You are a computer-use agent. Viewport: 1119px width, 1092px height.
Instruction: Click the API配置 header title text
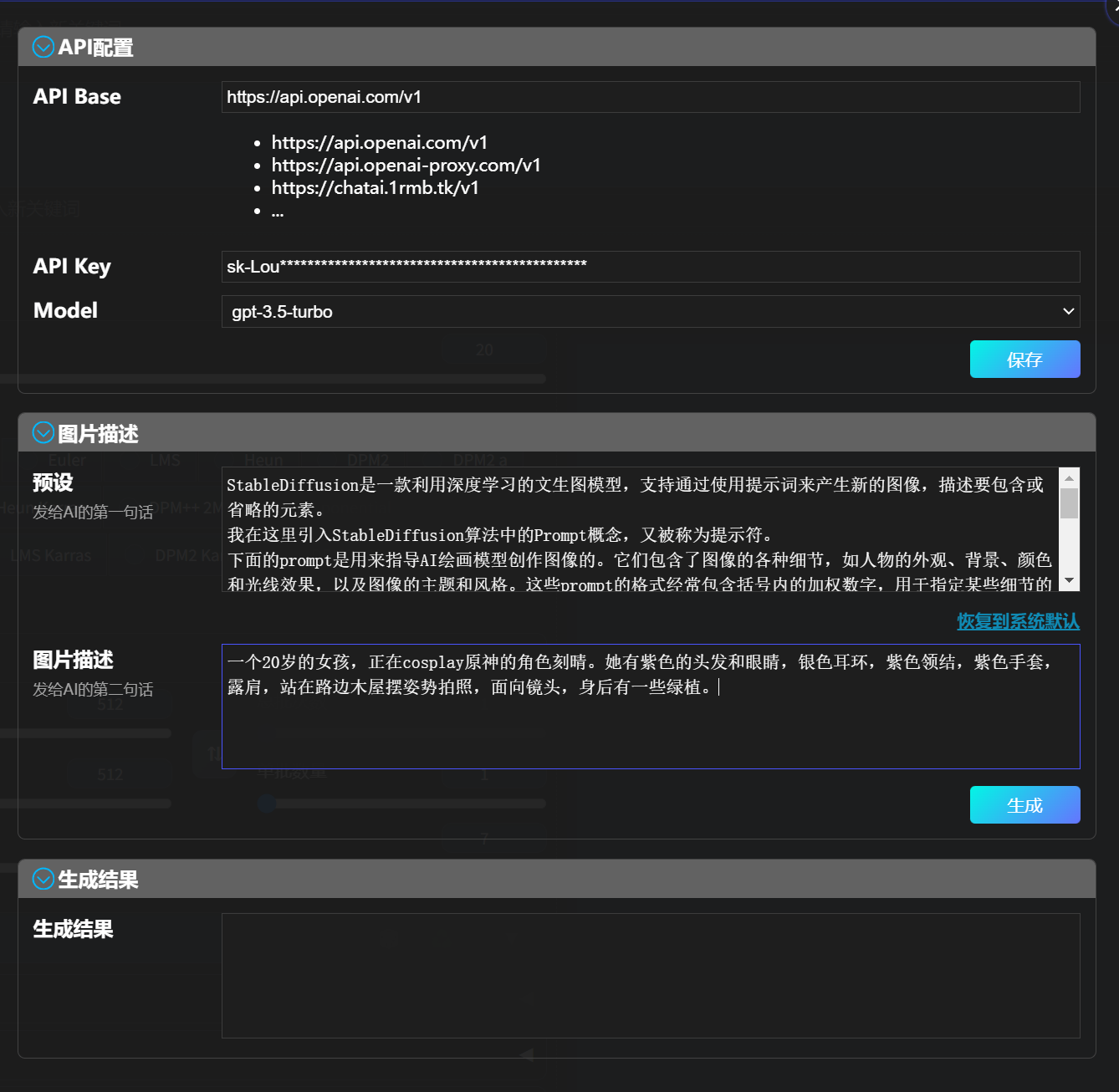pyautogui.click(x=95, y=48)
